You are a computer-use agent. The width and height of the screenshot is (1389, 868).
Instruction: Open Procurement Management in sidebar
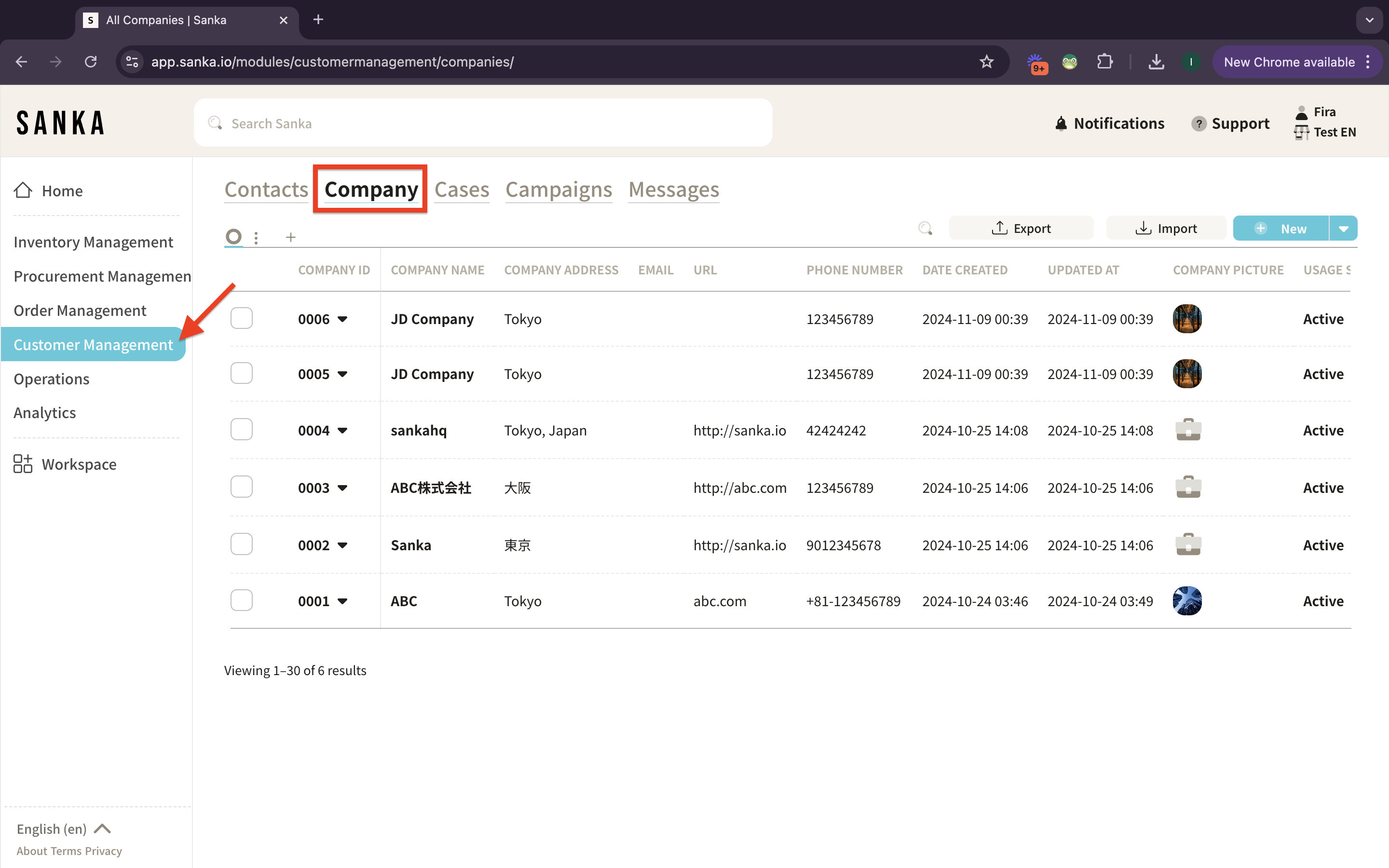[x=102, y=276]
